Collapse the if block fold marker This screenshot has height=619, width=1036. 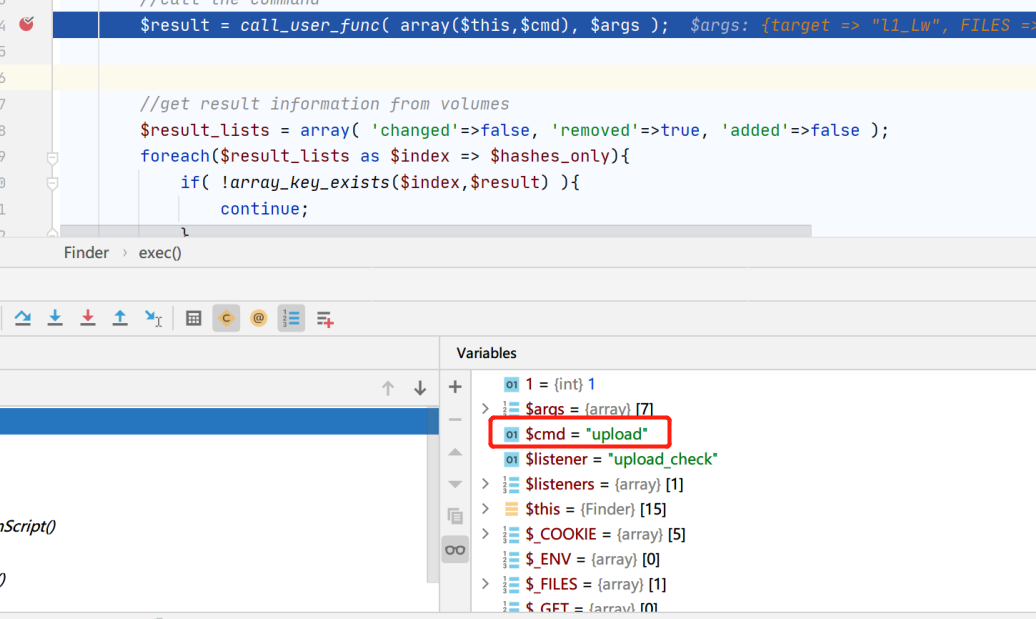coord(52,184)
